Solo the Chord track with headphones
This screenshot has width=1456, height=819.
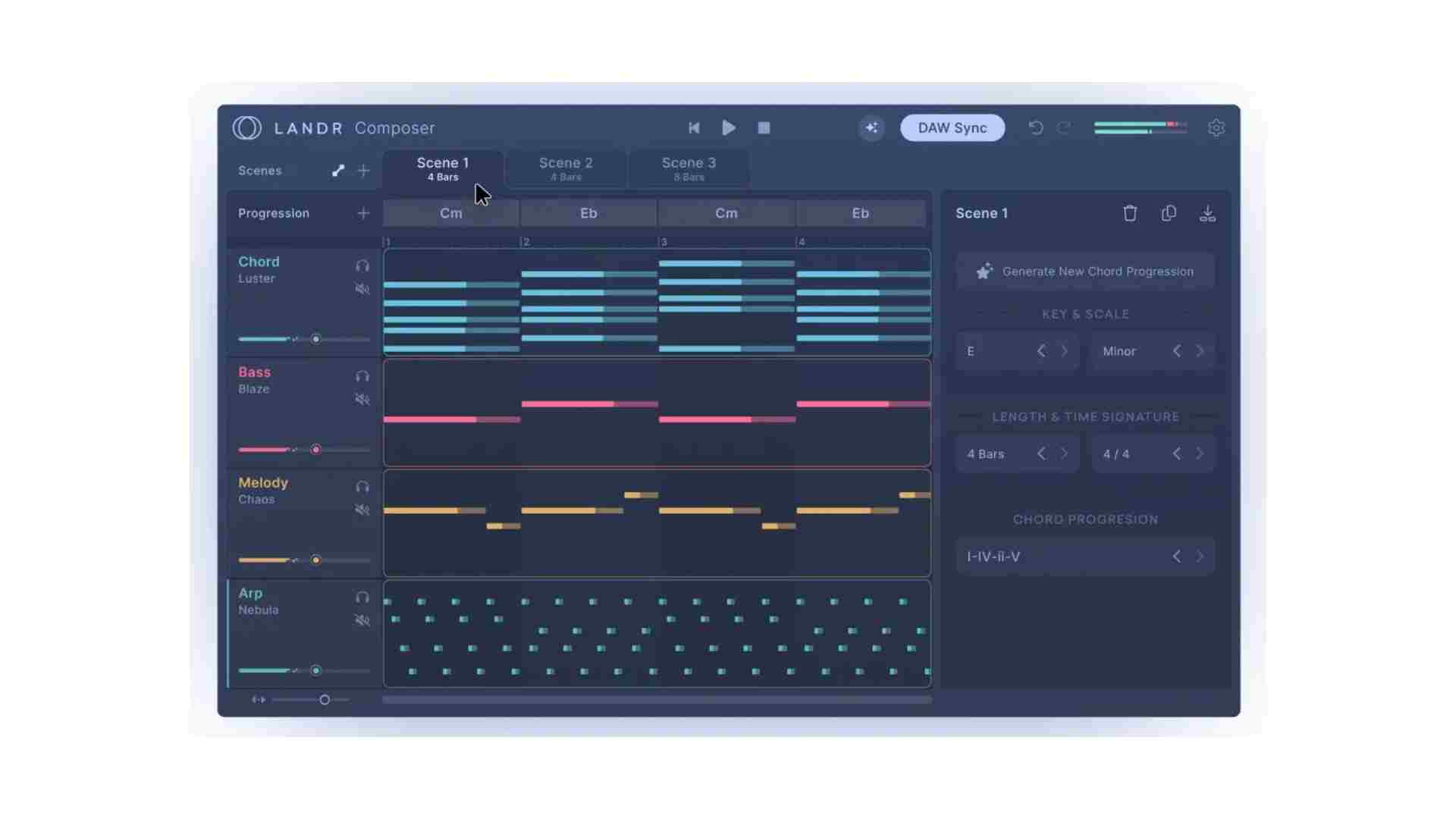point(362,266)
